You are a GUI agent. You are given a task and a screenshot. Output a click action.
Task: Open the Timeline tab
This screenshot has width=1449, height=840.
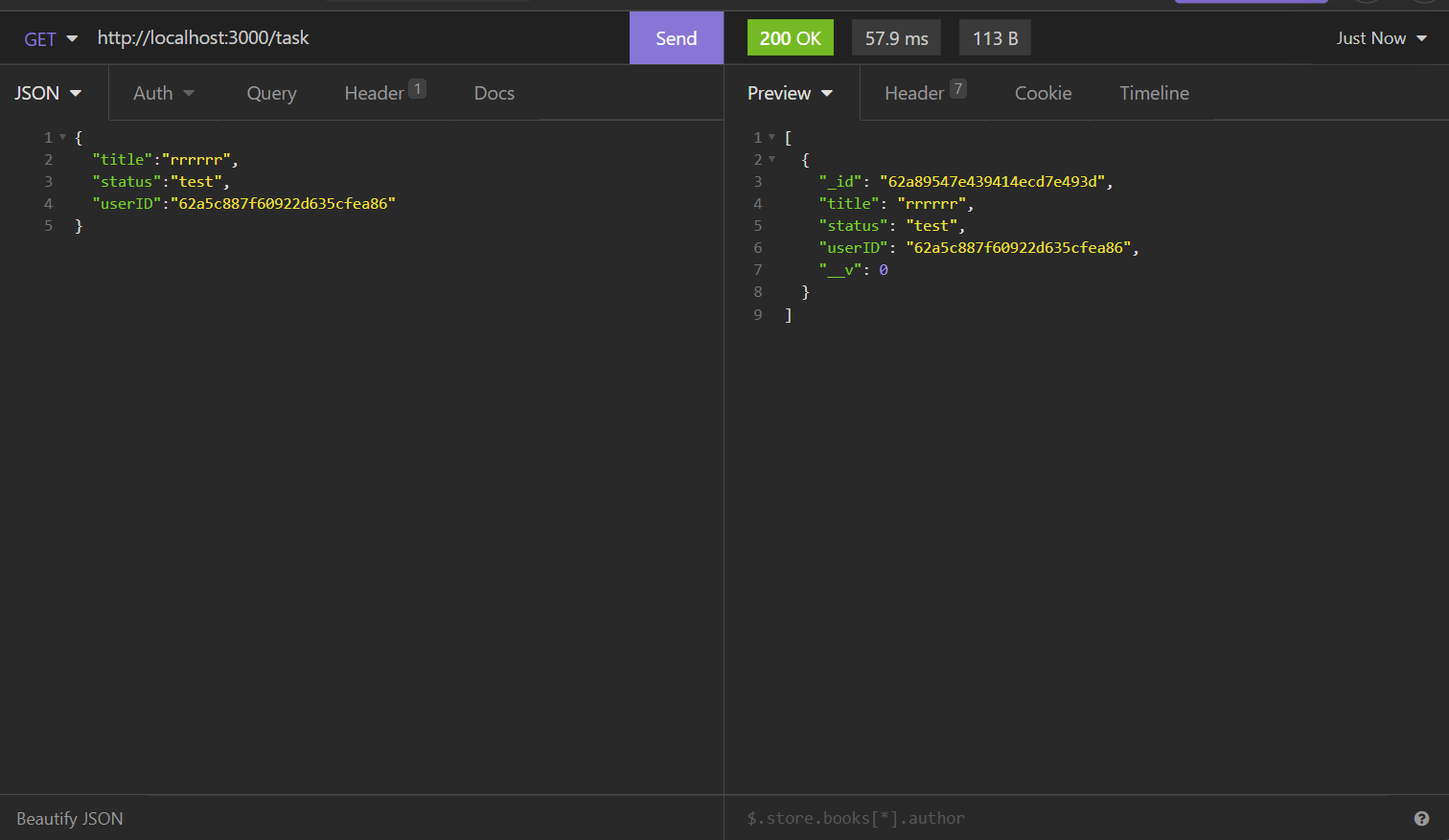[1155, 93]
